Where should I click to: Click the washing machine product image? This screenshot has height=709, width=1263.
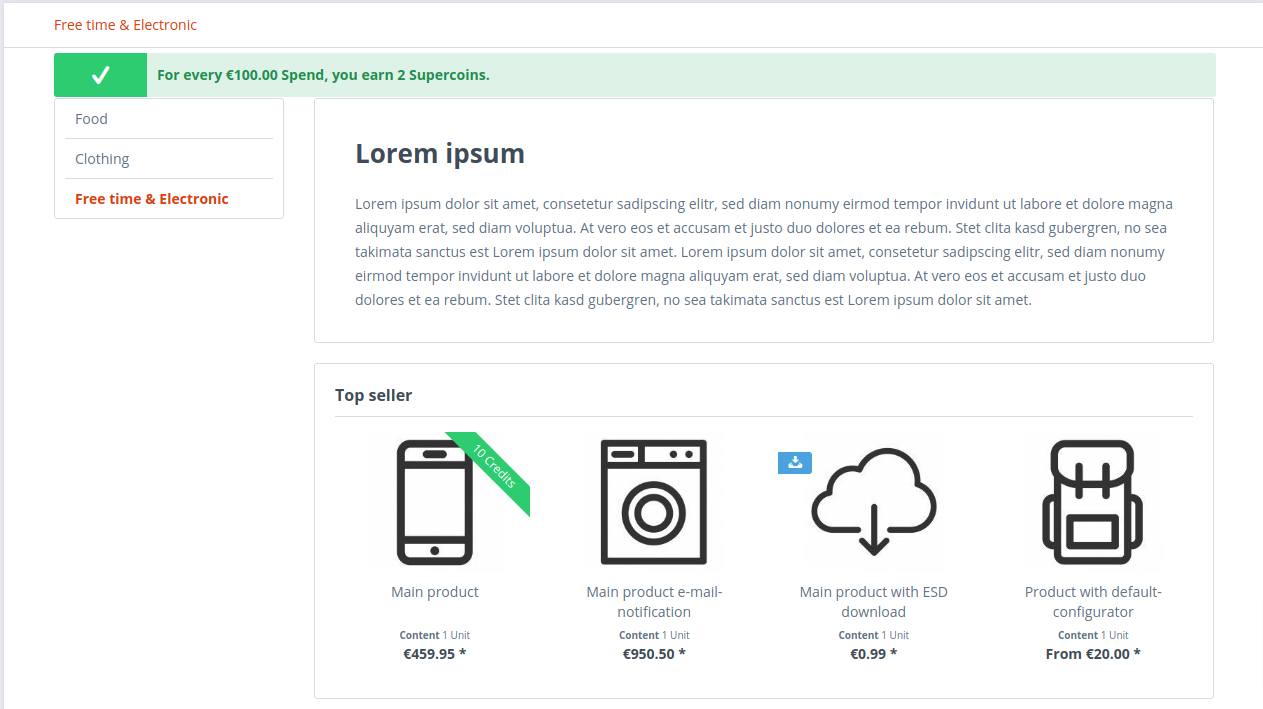click(654, 502)
